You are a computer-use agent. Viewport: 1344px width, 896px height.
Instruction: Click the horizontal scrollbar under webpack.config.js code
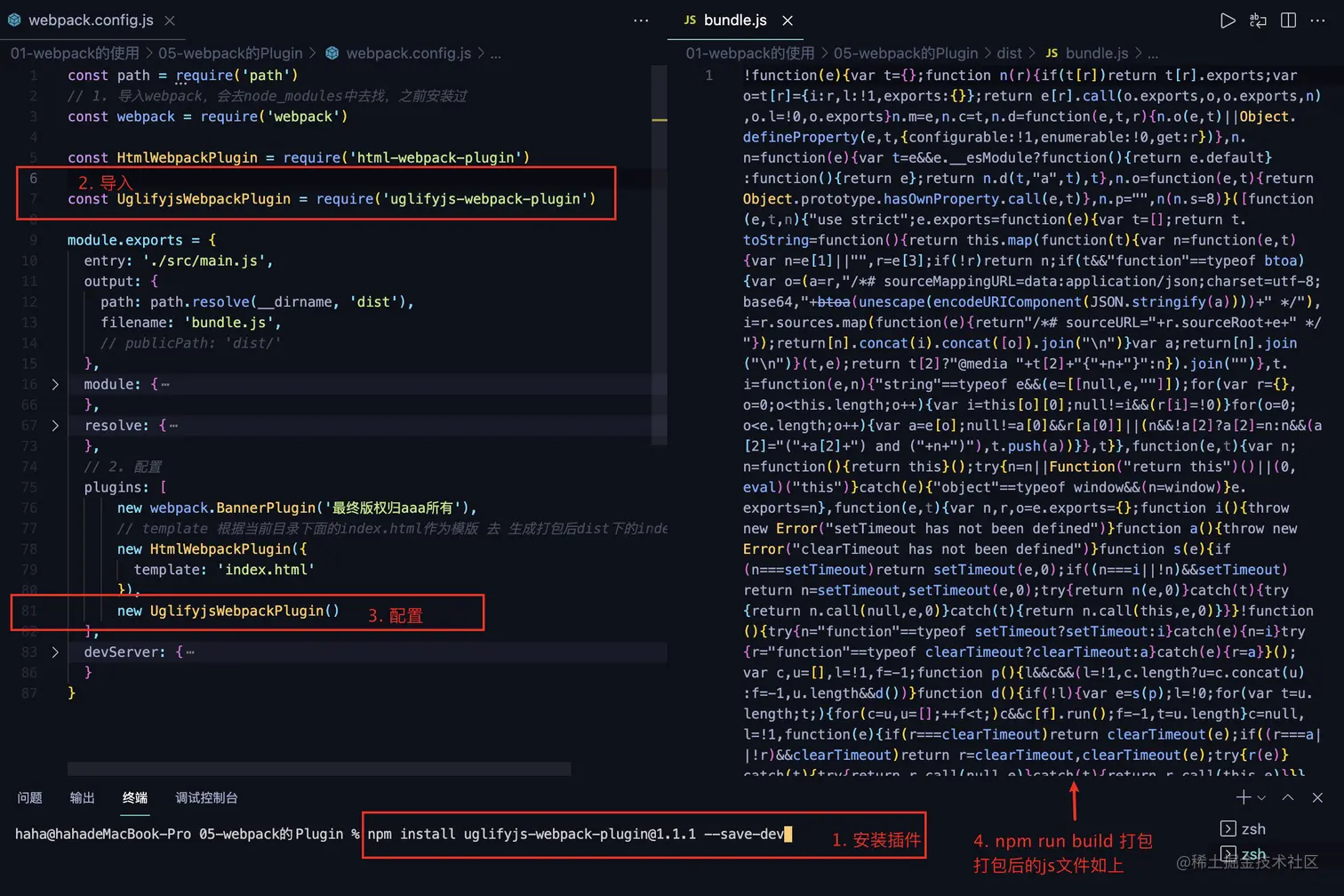point(319,769)
